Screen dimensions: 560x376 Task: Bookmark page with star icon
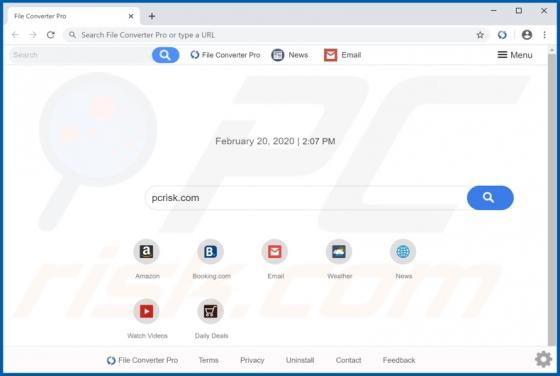[x=480, y=35]
